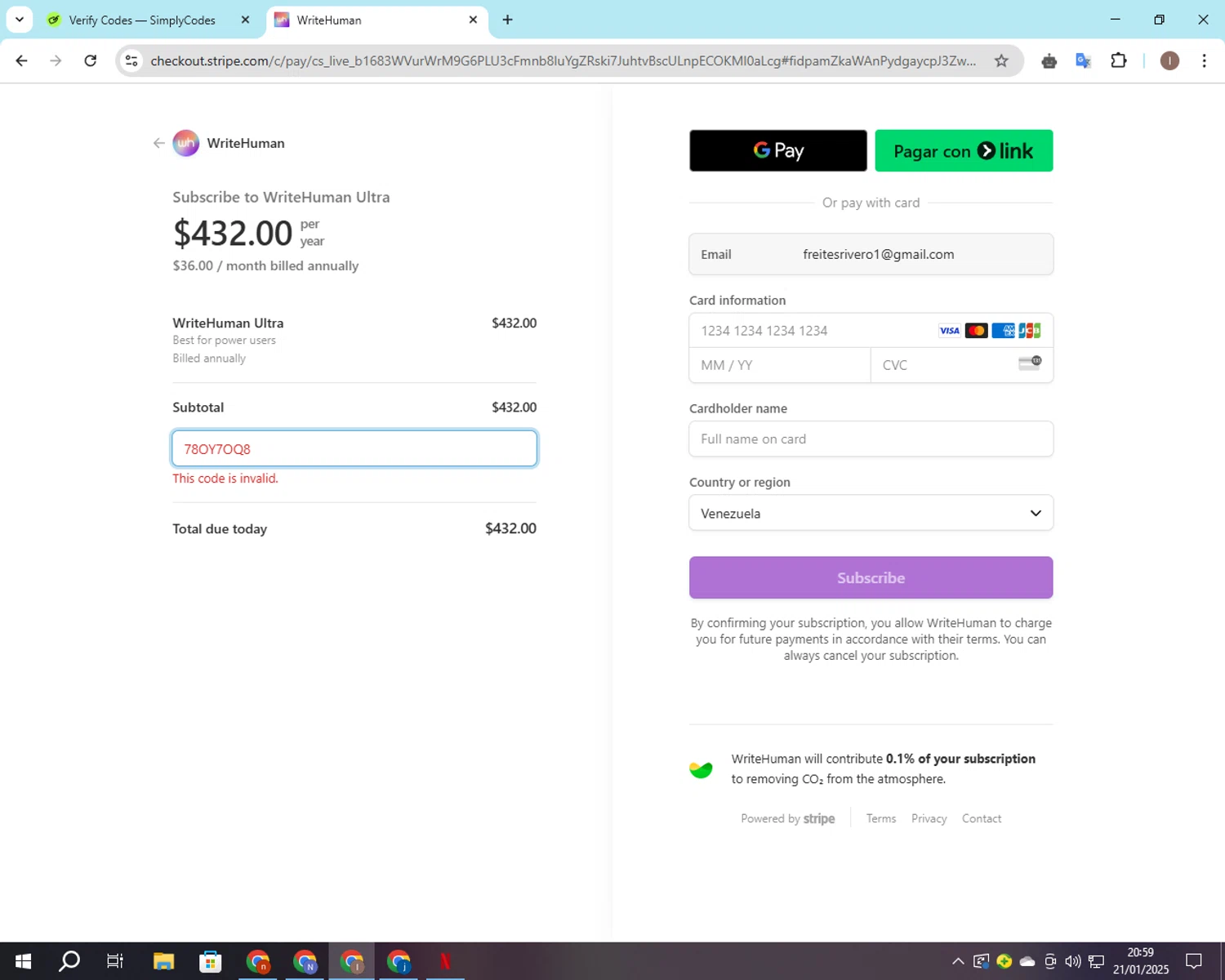Open Microsoft Store from the taskbar

pos(211,961)
